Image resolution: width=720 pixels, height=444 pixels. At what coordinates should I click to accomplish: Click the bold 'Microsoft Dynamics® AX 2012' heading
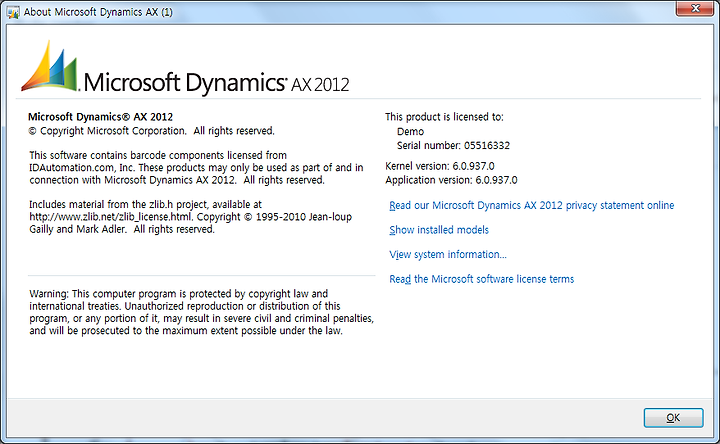101,117
